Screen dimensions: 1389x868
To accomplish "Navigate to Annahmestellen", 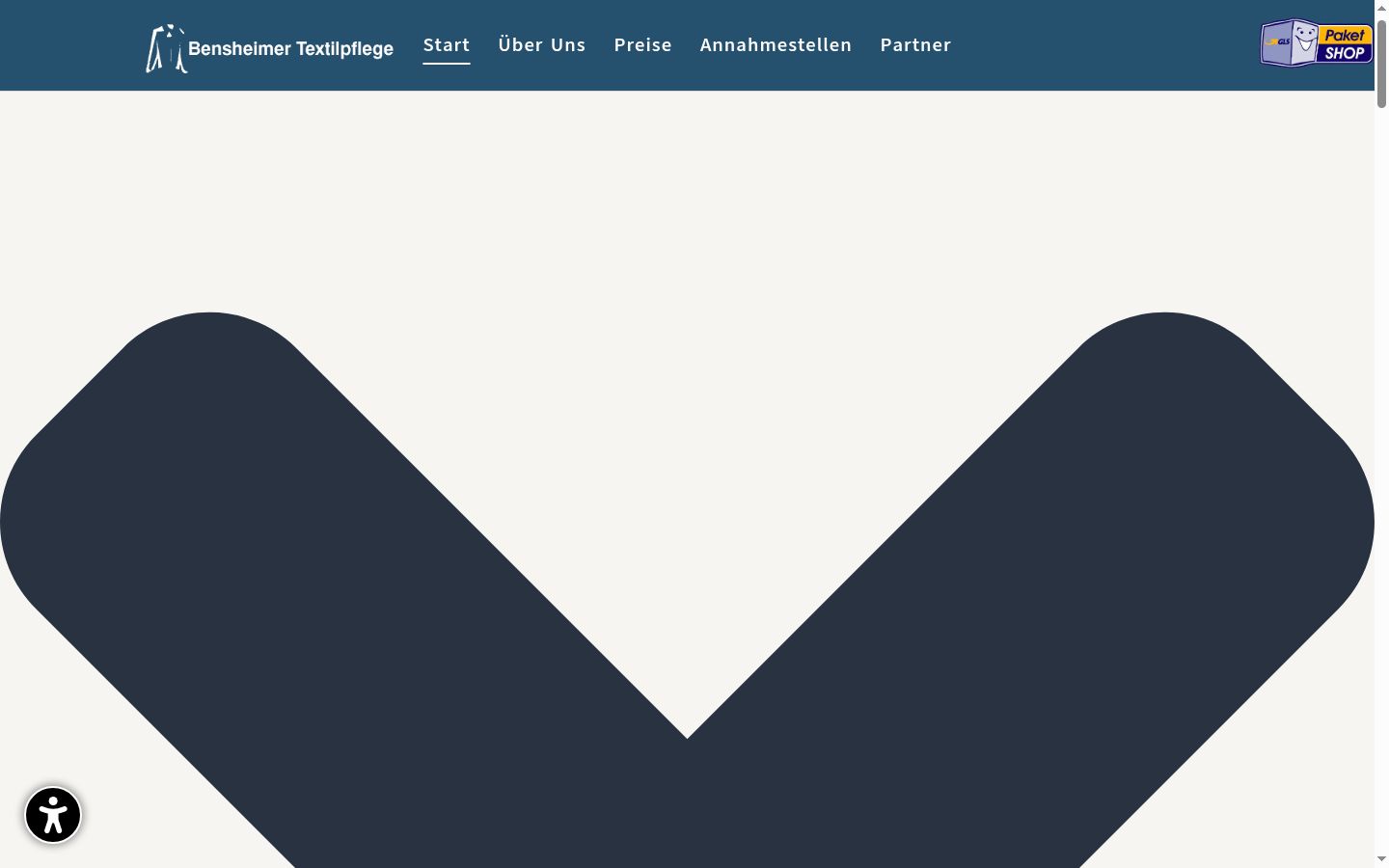I will point(776,44).
